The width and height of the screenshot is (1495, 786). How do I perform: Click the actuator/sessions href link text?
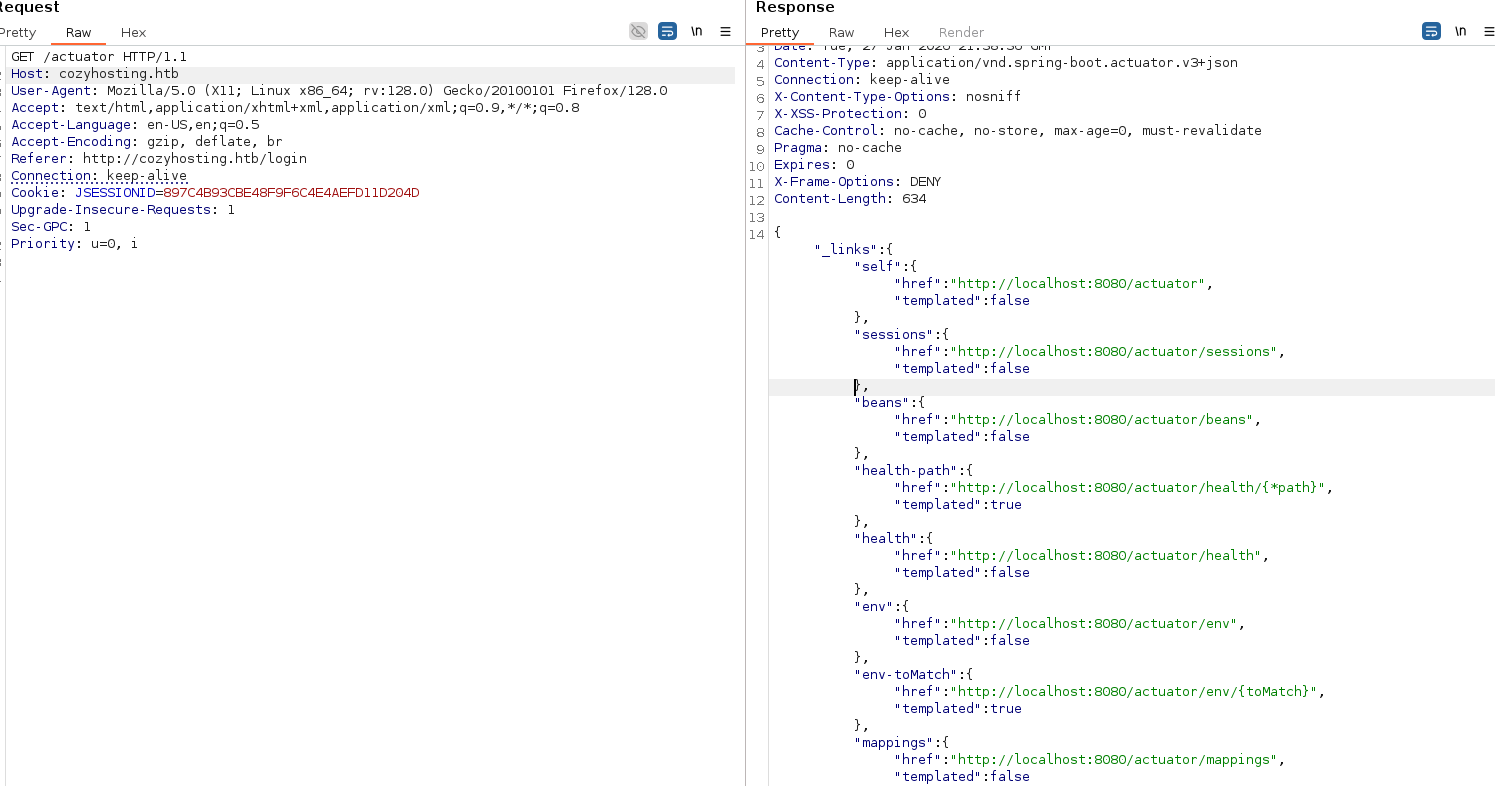point(1115,352)
